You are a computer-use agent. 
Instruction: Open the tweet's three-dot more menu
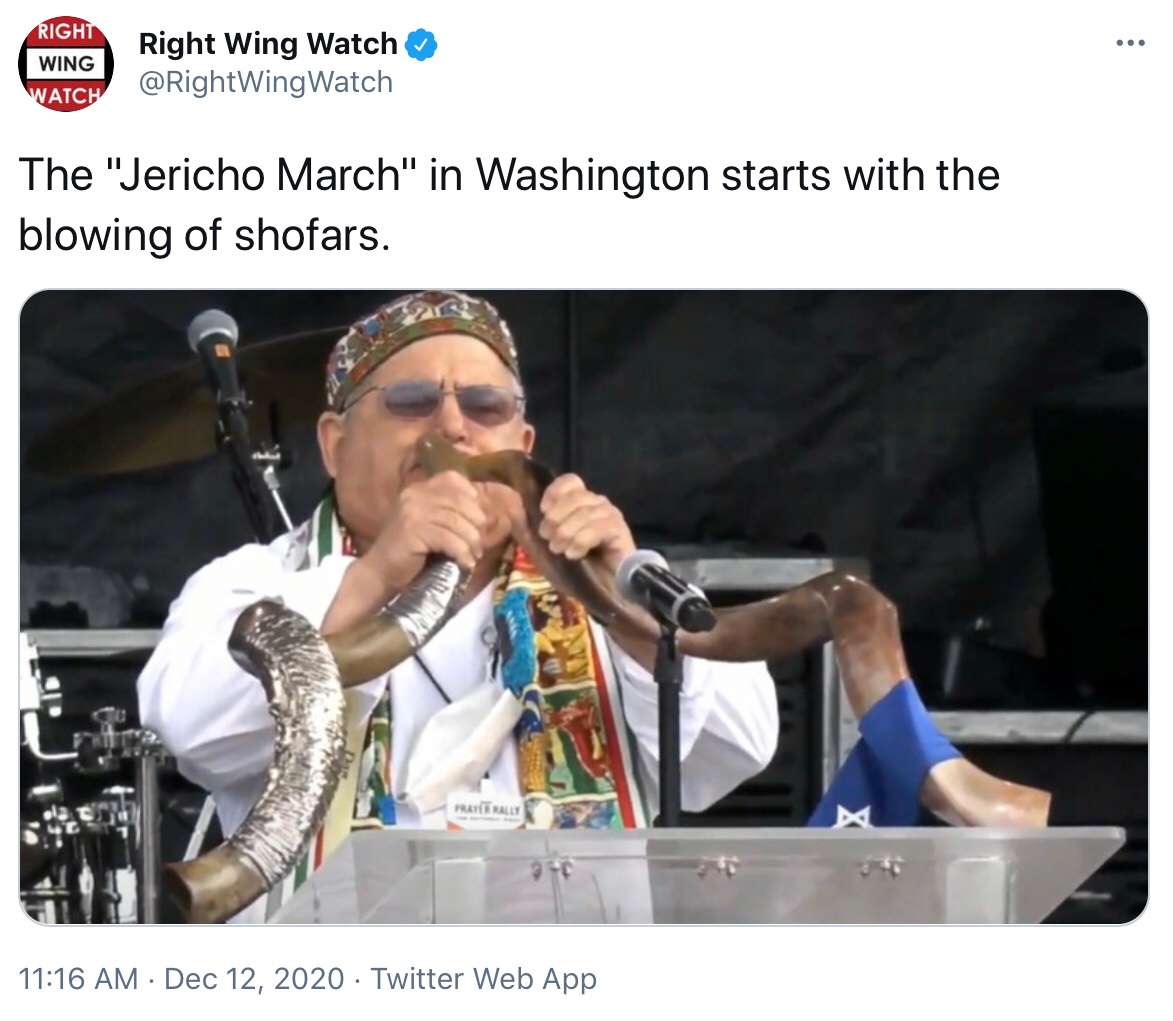1130,43
